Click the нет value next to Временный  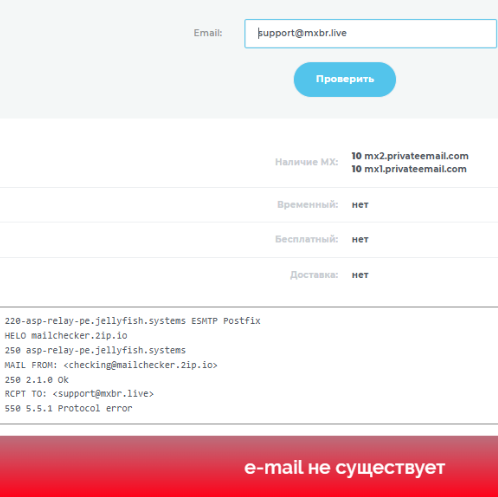[360, 205]
